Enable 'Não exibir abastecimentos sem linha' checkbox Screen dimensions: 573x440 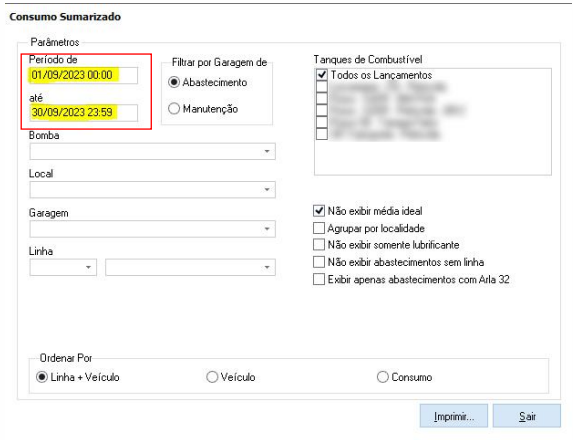319,262
